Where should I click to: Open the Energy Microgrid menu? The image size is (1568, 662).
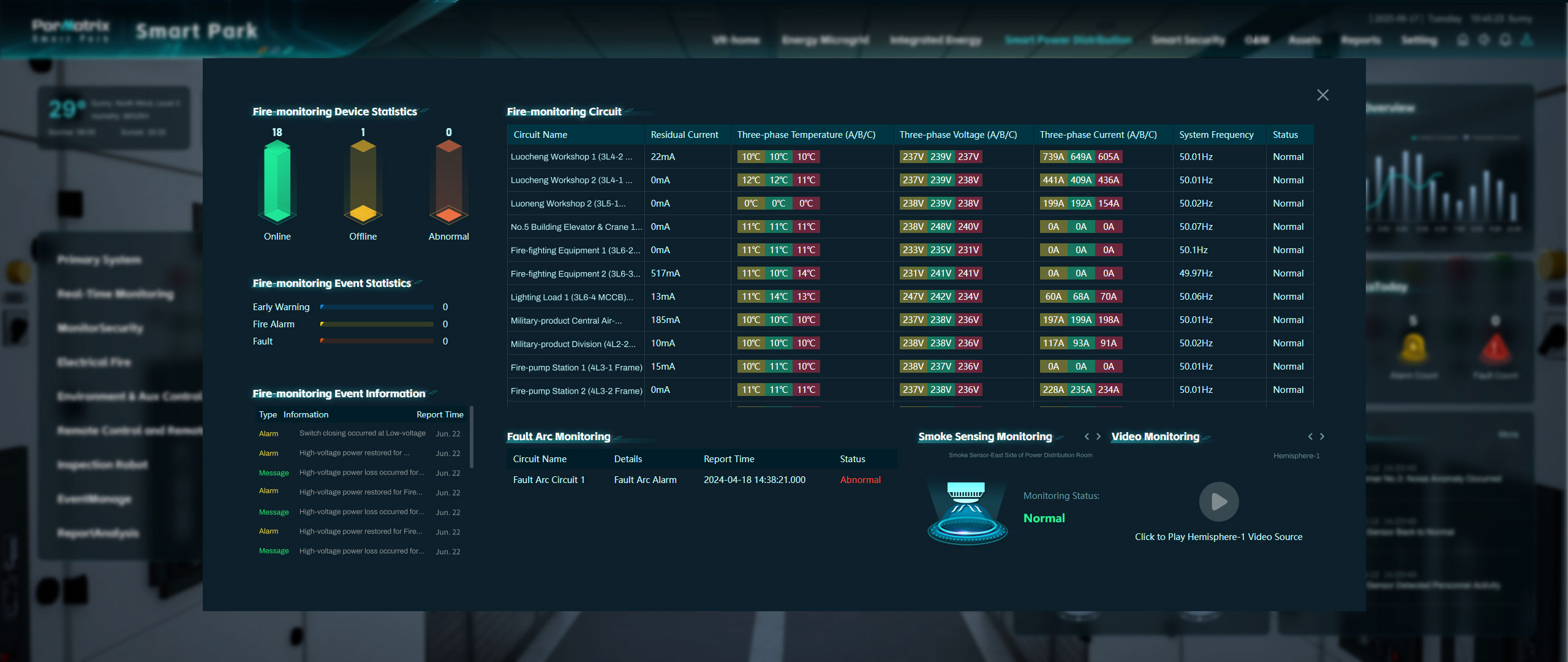click(x=825, y=40)
